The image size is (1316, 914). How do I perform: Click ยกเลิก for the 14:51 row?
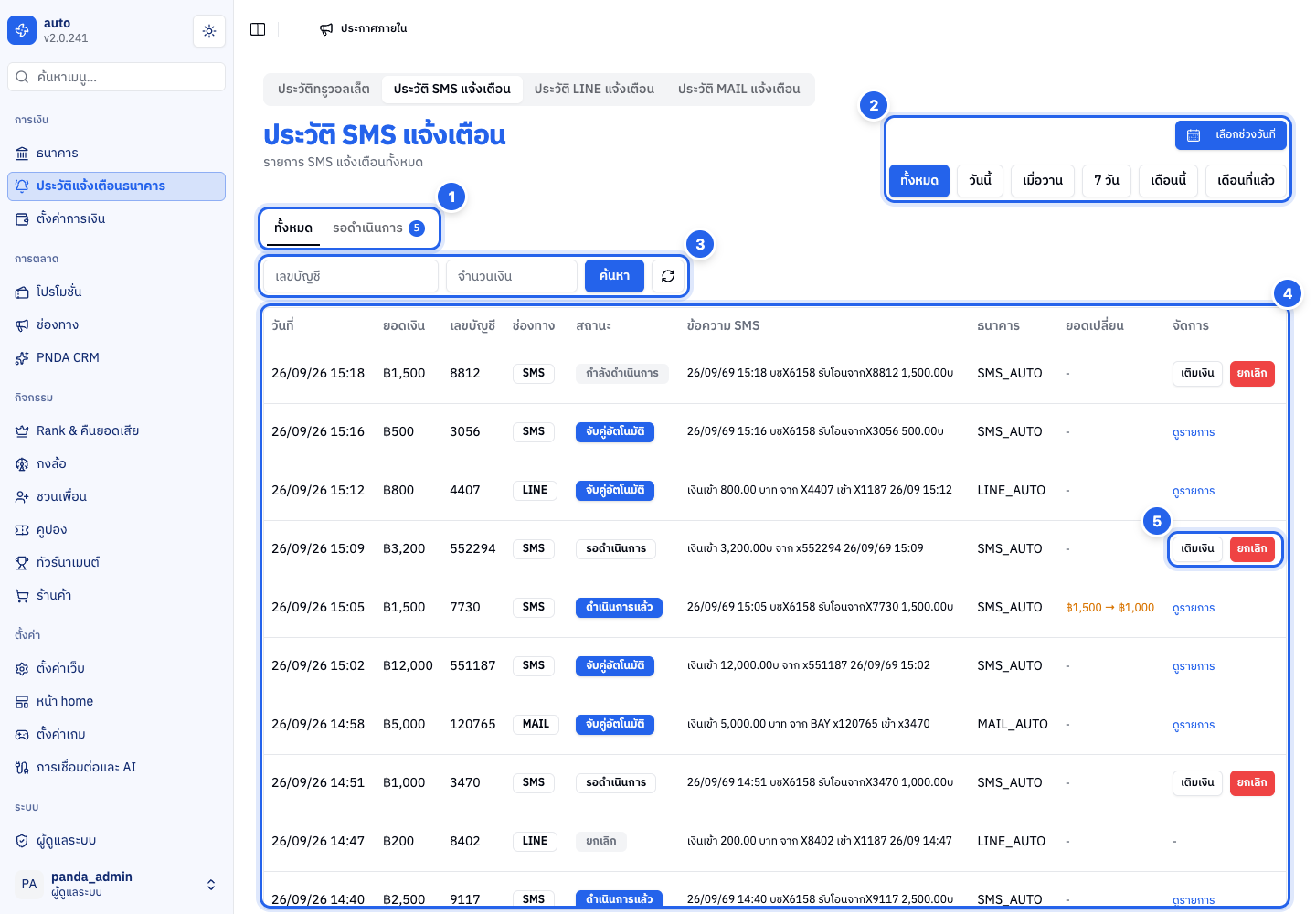click(1252, 782)
